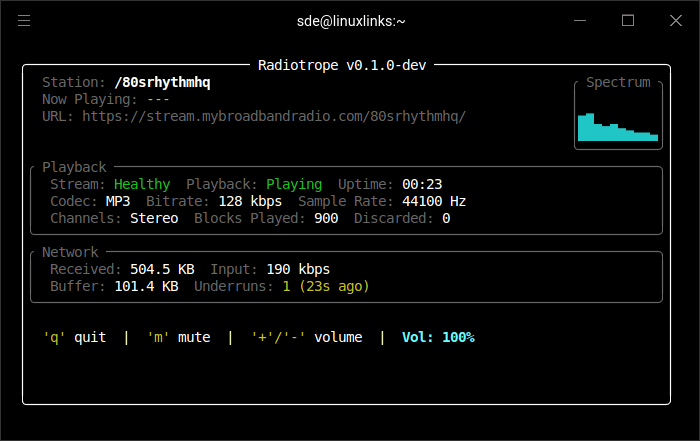
Task: Click the input value 190 kbps
Action: (x=298, y=269)
